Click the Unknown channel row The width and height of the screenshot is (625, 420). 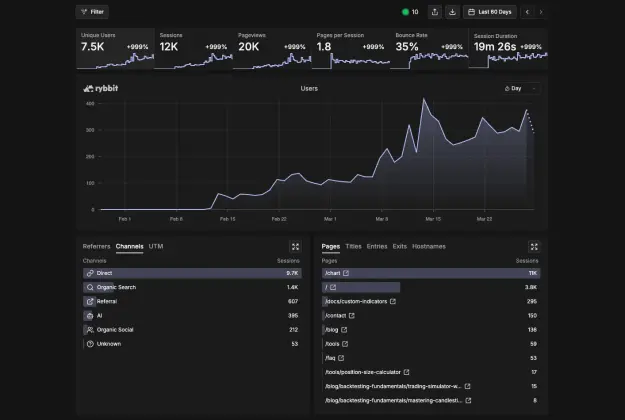(x=192, y=344)
